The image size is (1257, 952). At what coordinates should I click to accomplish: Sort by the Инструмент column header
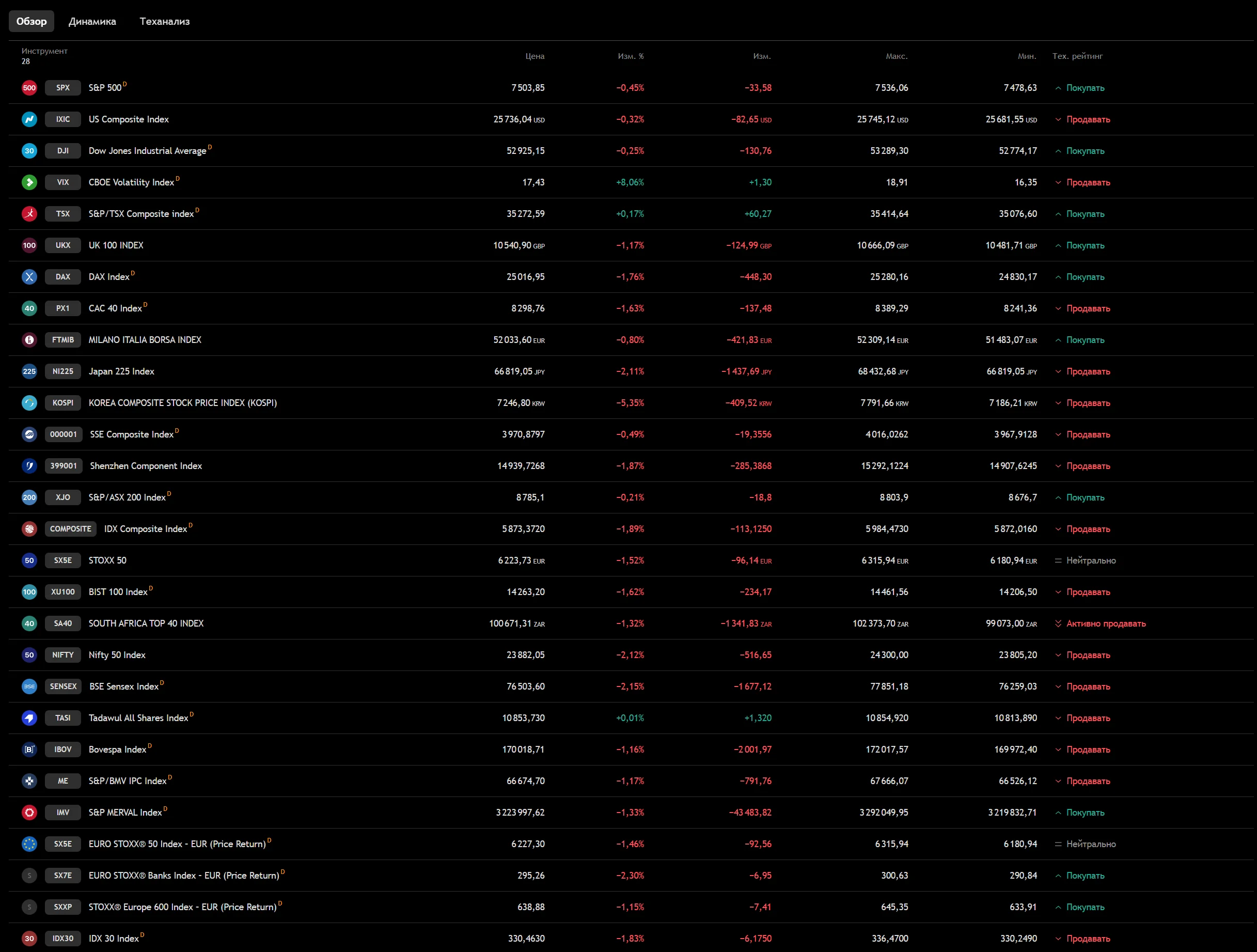click(44, 51)
